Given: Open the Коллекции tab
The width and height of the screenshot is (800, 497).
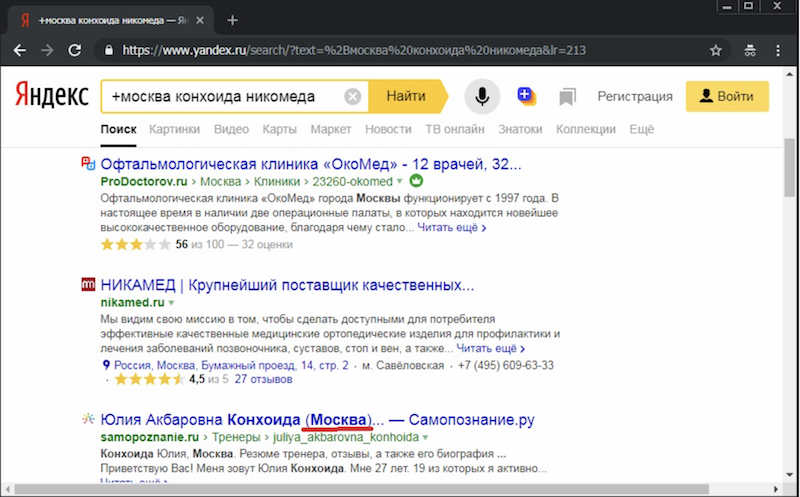Looking at the screenshot, I should click(586, 129).
